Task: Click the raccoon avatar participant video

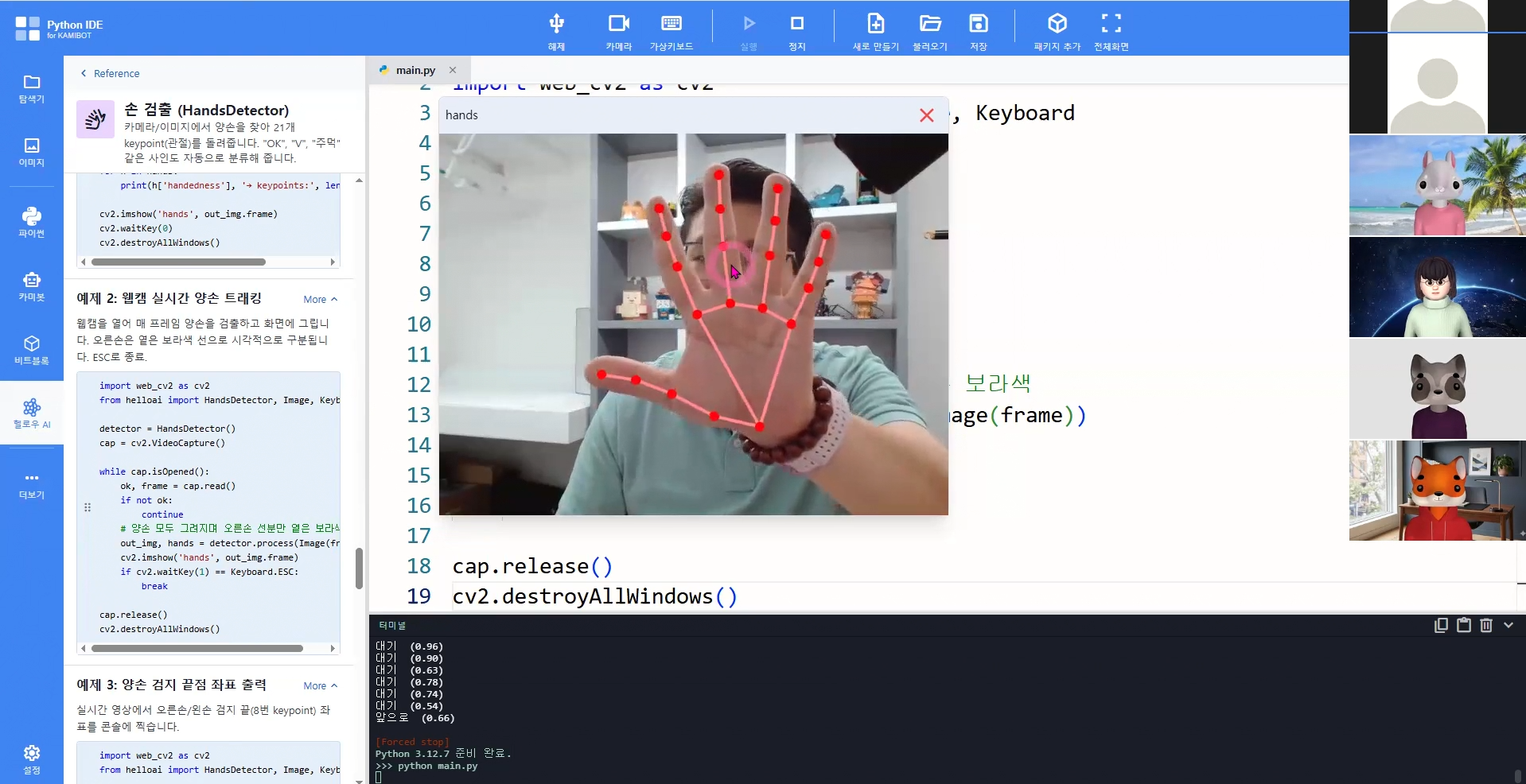Action: pos(1437,389)
